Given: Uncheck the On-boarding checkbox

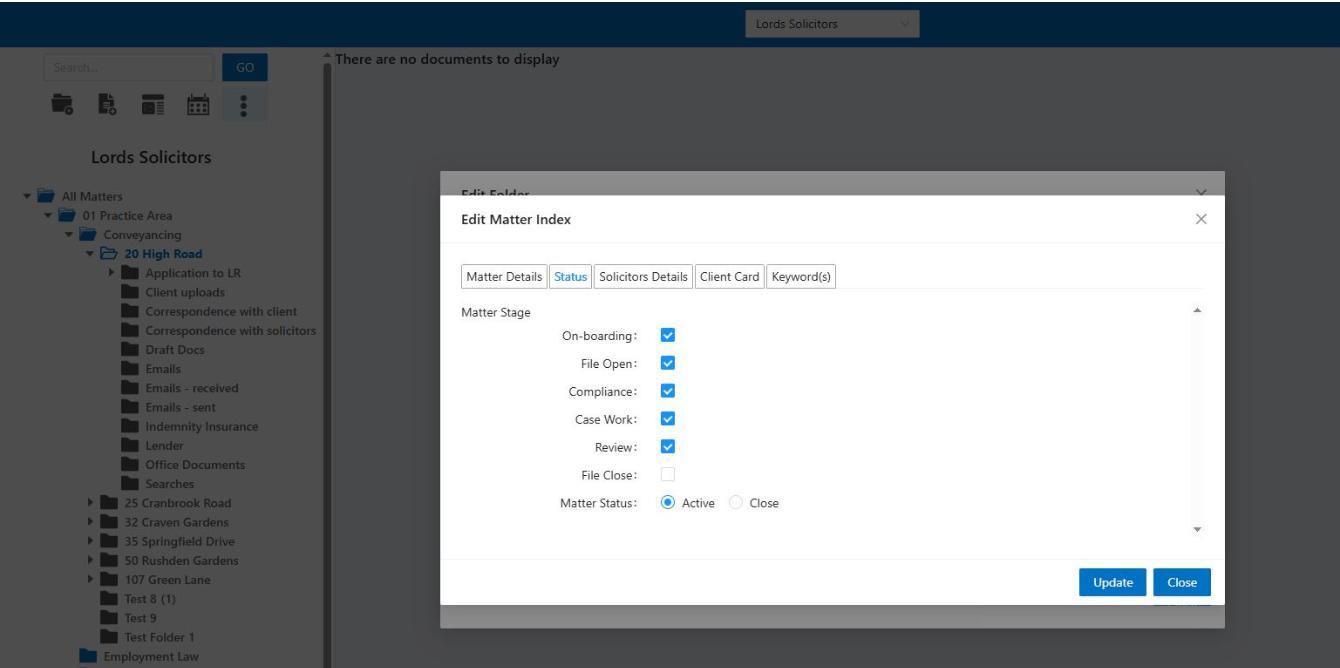Looking at the screenshot, I should [x=668, y=335].
